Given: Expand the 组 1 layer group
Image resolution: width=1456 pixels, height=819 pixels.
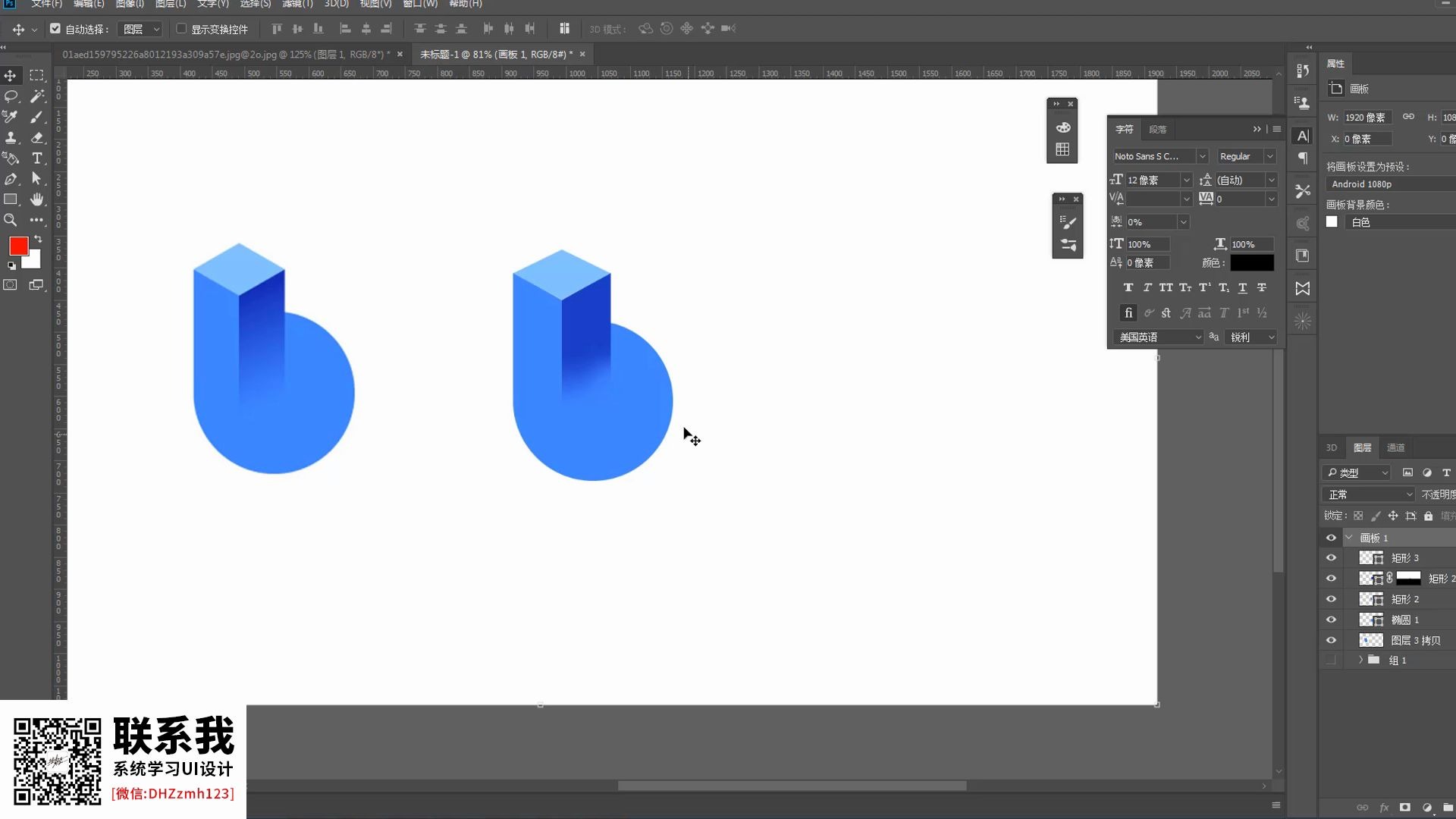Looking at the screenshot, I should 1360,660.
